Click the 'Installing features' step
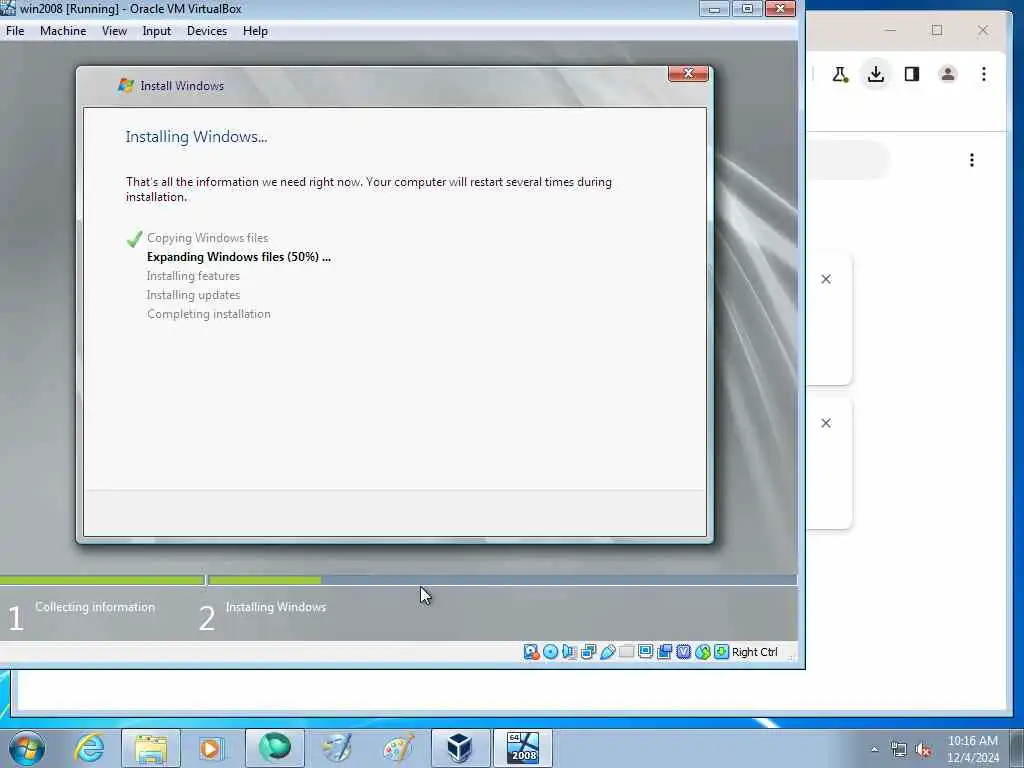Screen dimensions: 1024x768 [x=193, y=276]
